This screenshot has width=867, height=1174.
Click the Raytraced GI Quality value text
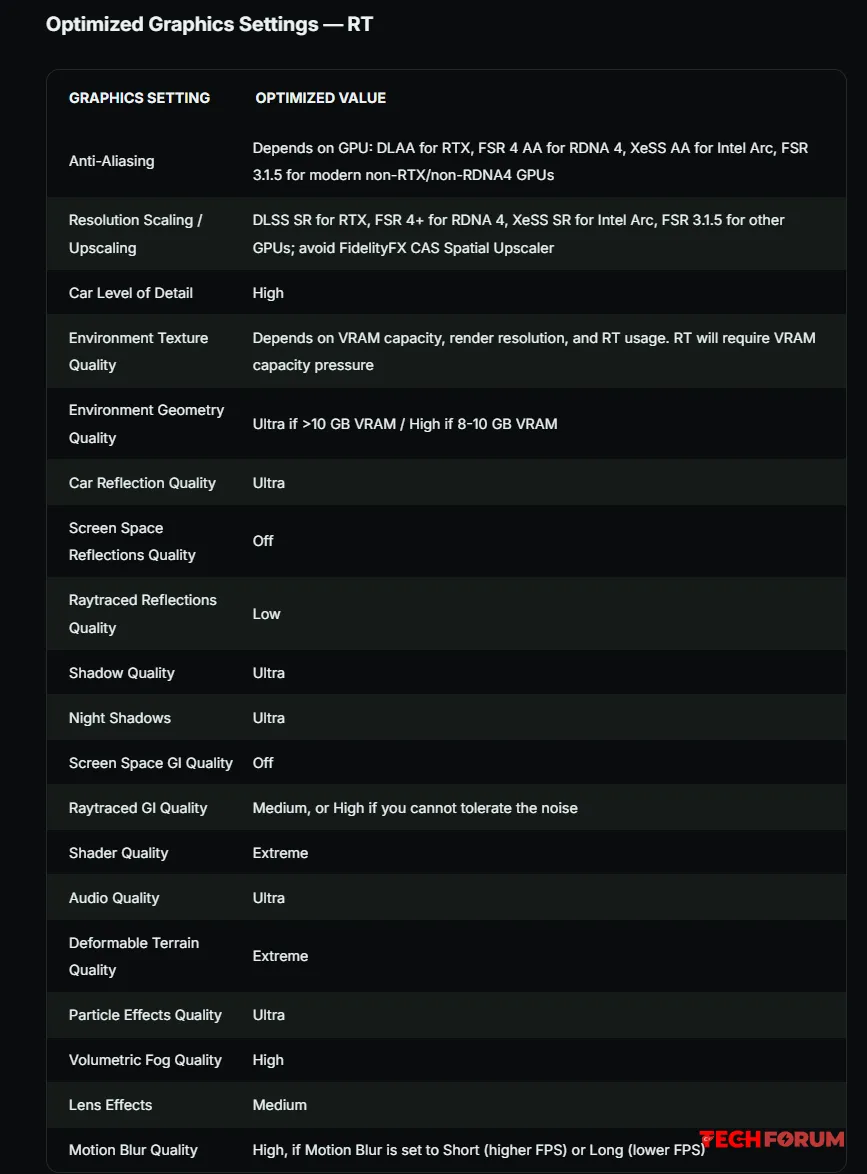click(x=415, y=808)
